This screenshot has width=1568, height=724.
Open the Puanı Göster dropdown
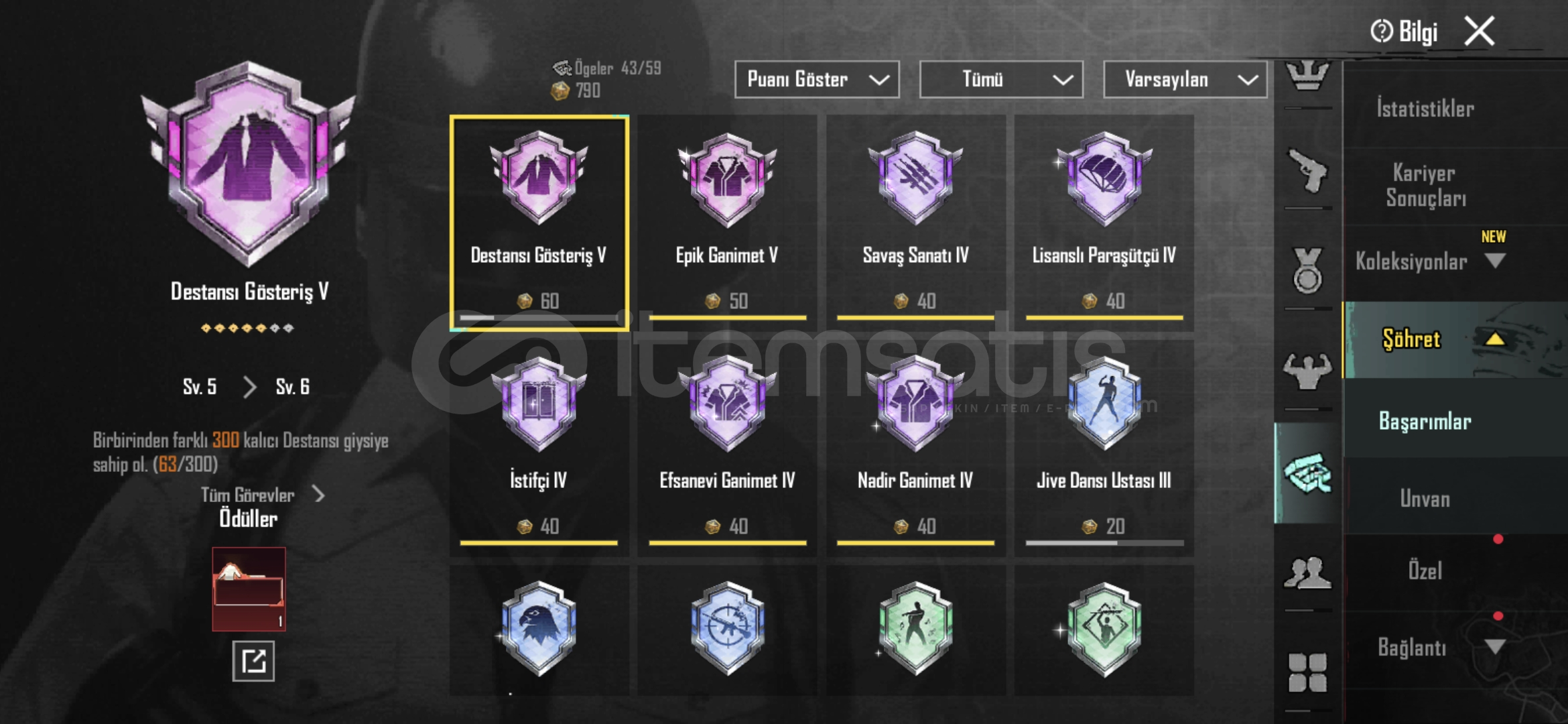[x=817, y=80]
